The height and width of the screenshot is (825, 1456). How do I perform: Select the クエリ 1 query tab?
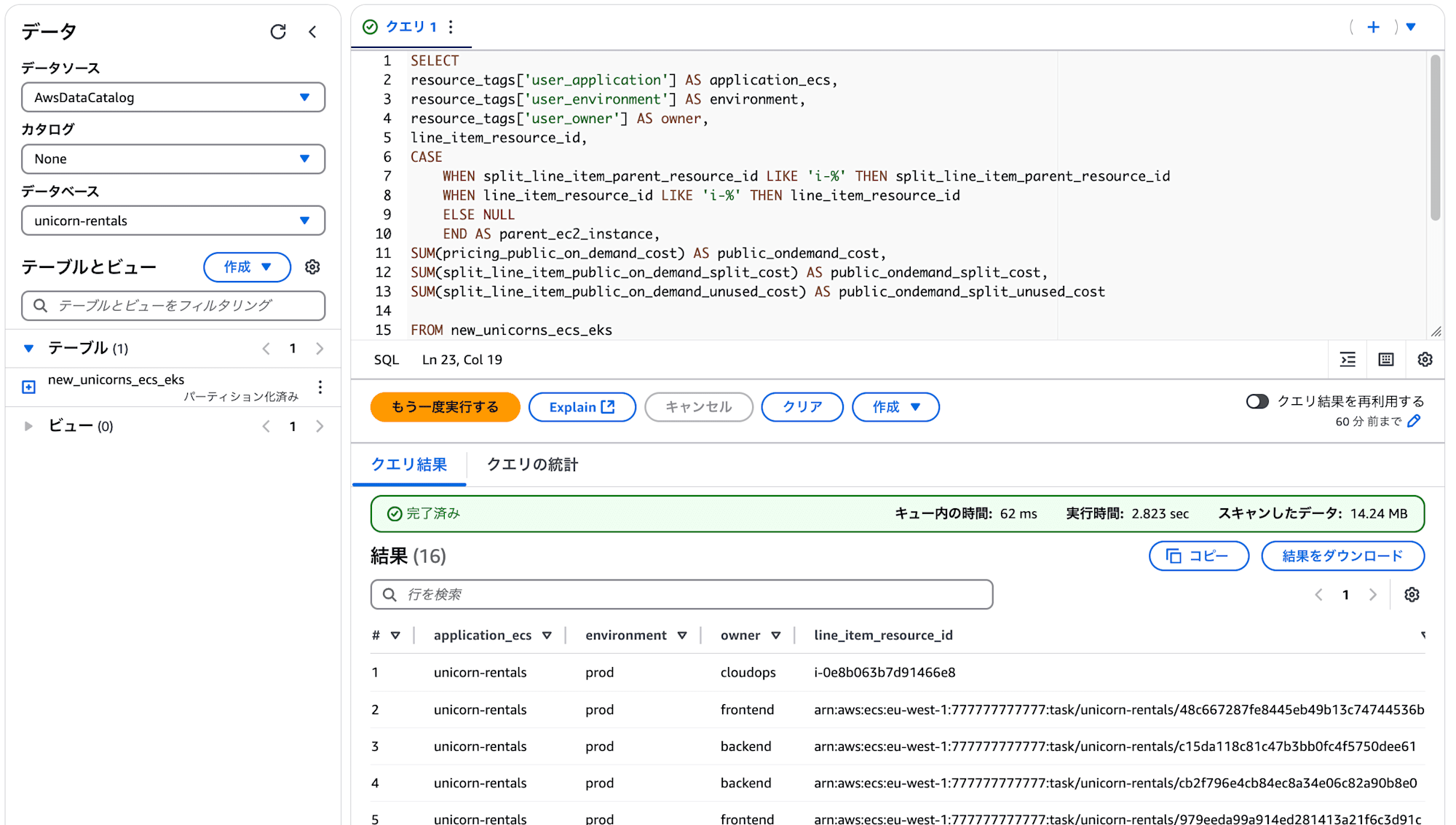[x=411, y=27]
